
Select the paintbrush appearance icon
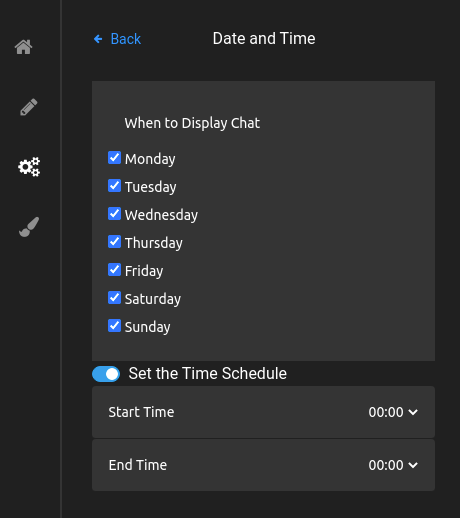pos(29,227)
